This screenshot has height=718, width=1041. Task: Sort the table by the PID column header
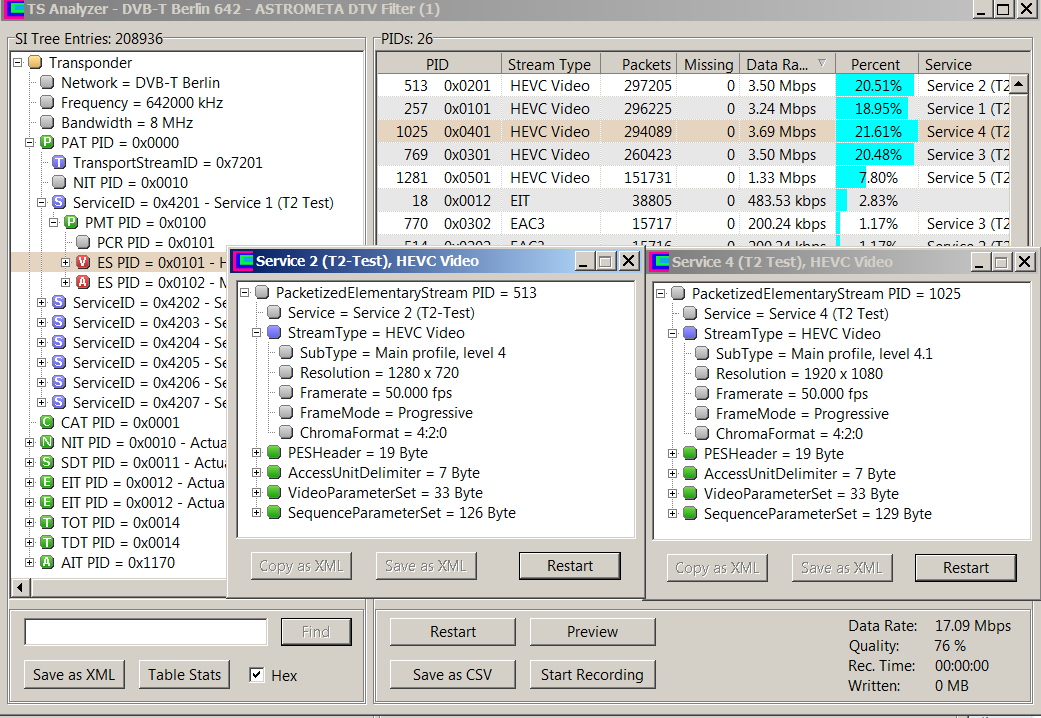[439, 64]
